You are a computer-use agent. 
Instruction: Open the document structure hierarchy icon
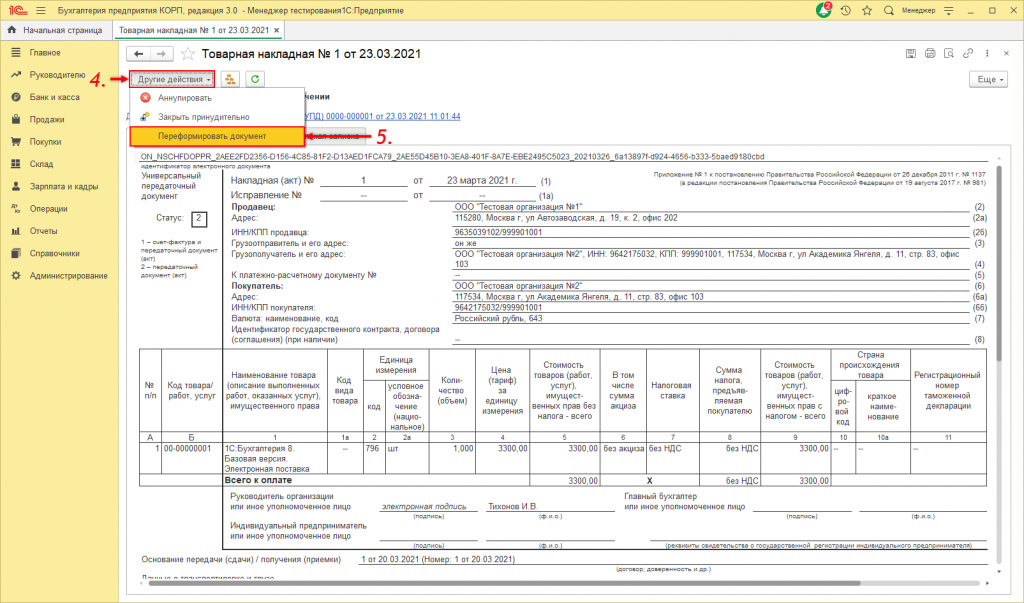[230, 79]
